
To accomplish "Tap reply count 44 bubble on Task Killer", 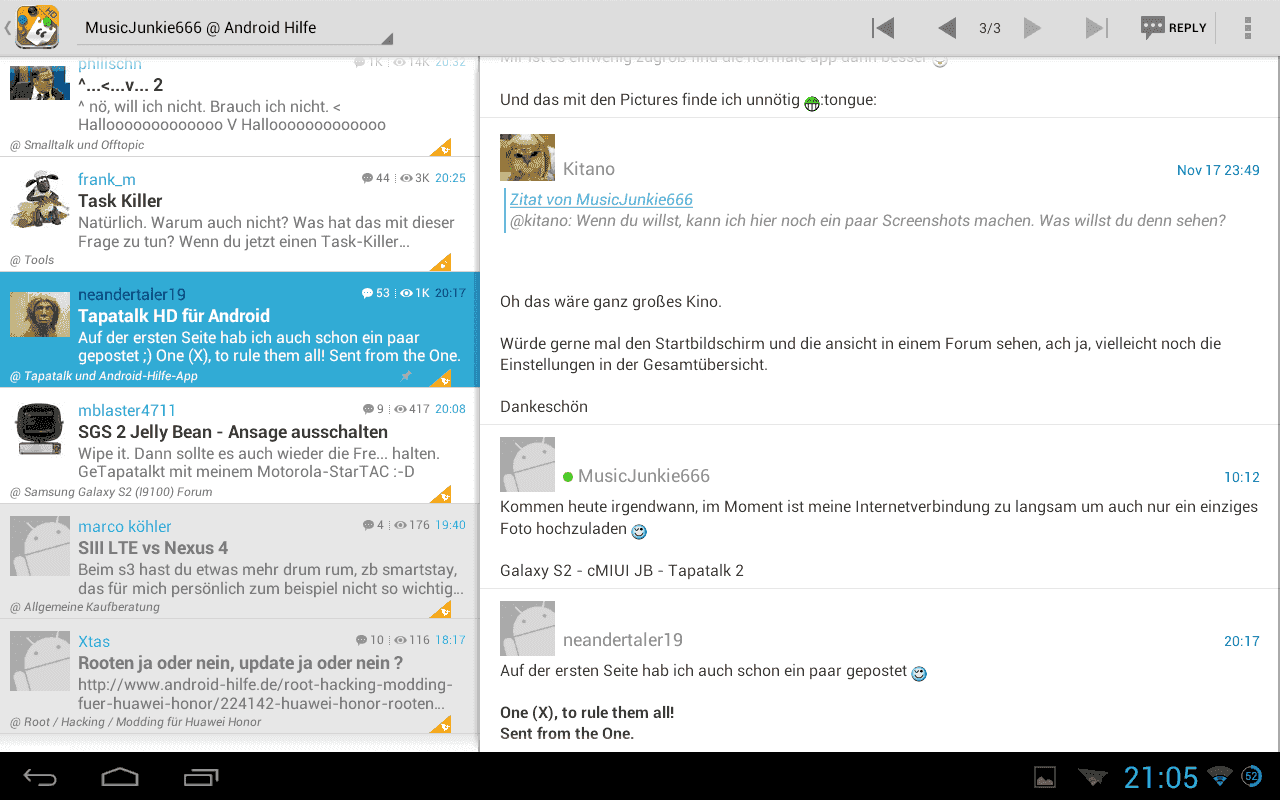I will (376, 178).
